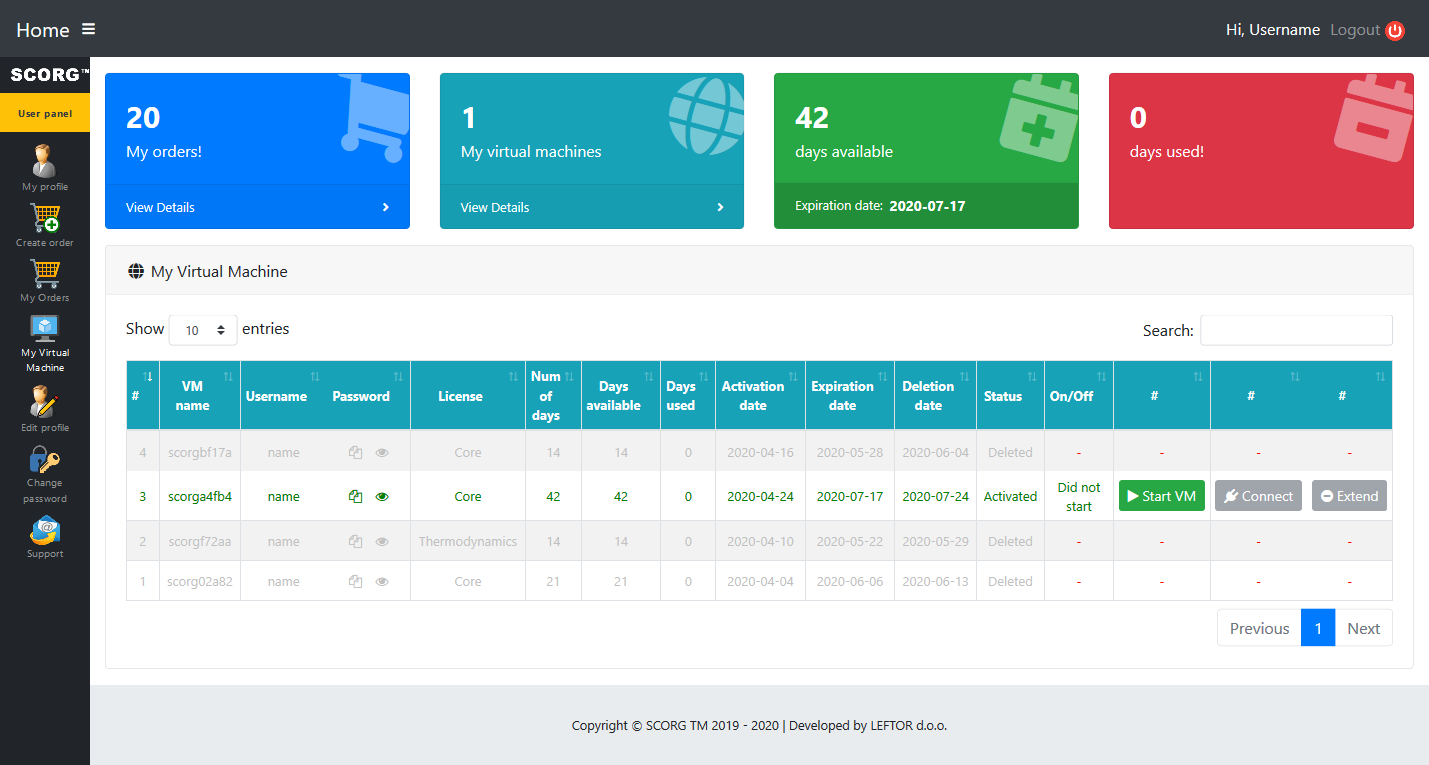This screenshot has width=1429, height=765.
Task: Go to Next page
Action: 1363,628
